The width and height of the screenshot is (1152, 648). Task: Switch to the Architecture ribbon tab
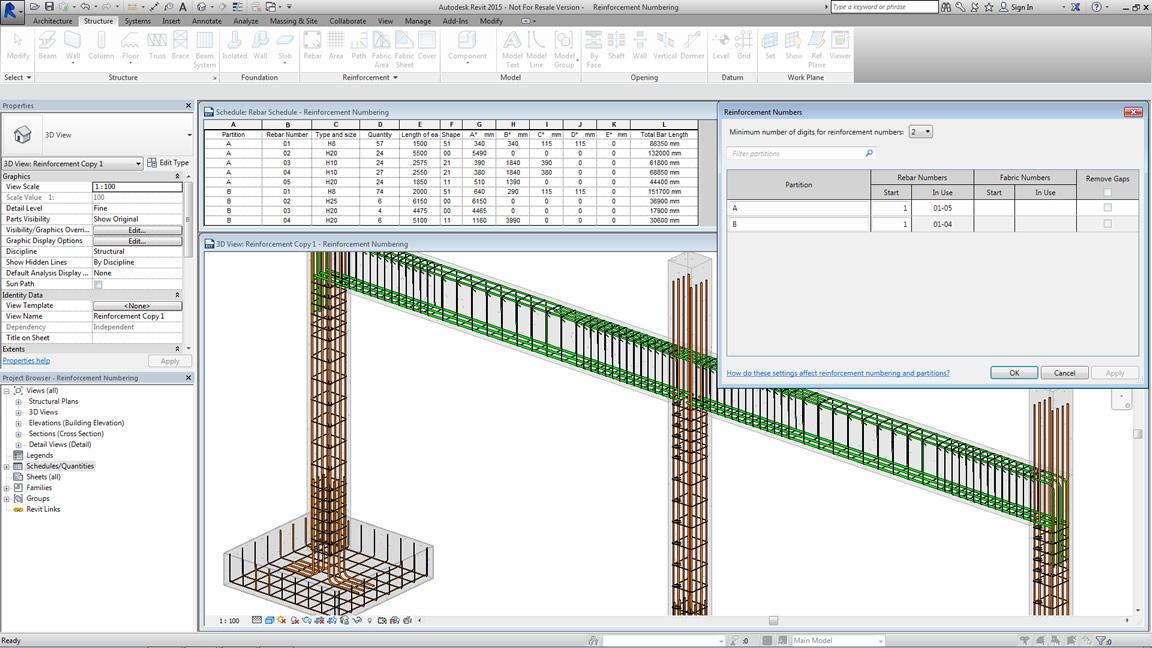coord(52,21)
